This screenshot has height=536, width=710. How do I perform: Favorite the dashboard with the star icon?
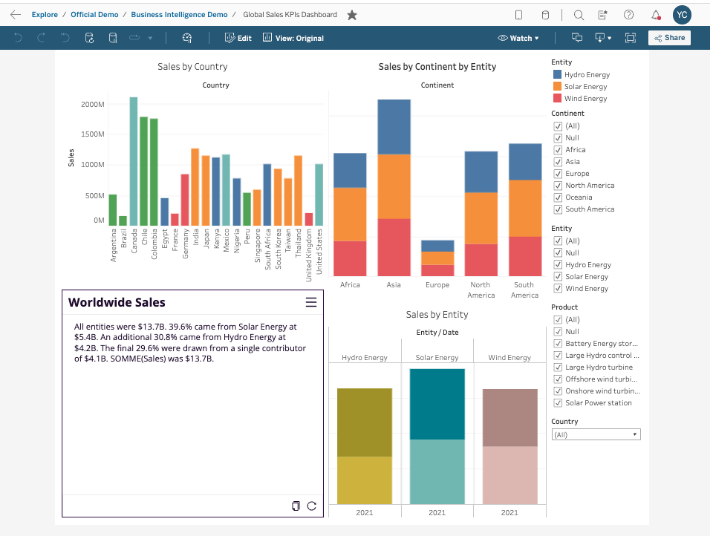pos(352,15)
